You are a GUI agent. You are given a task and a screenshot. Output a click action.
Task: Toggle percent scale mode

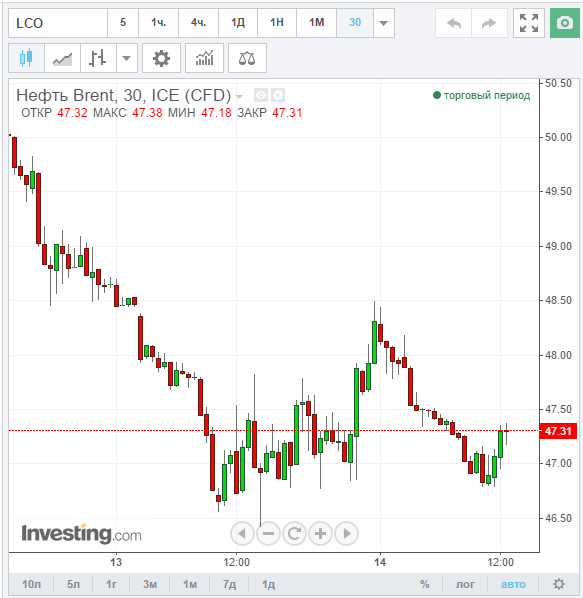click(x=424, y=584)
